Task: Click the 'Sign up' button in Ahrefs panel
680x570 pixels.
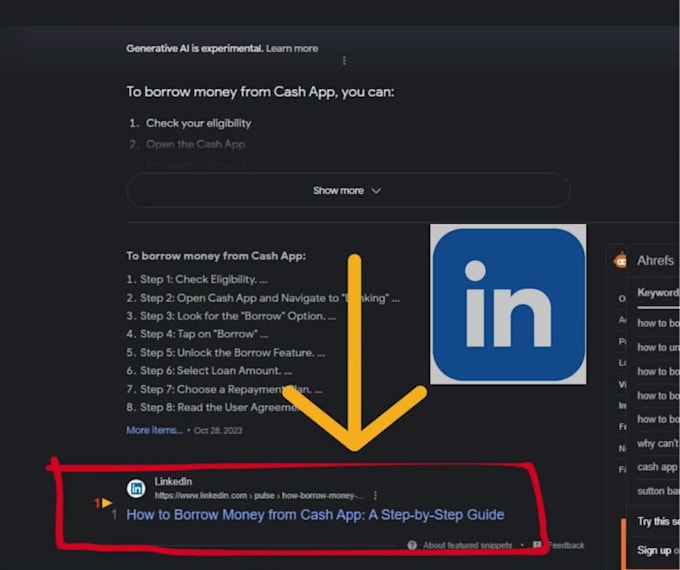Action: pos(653,550)
